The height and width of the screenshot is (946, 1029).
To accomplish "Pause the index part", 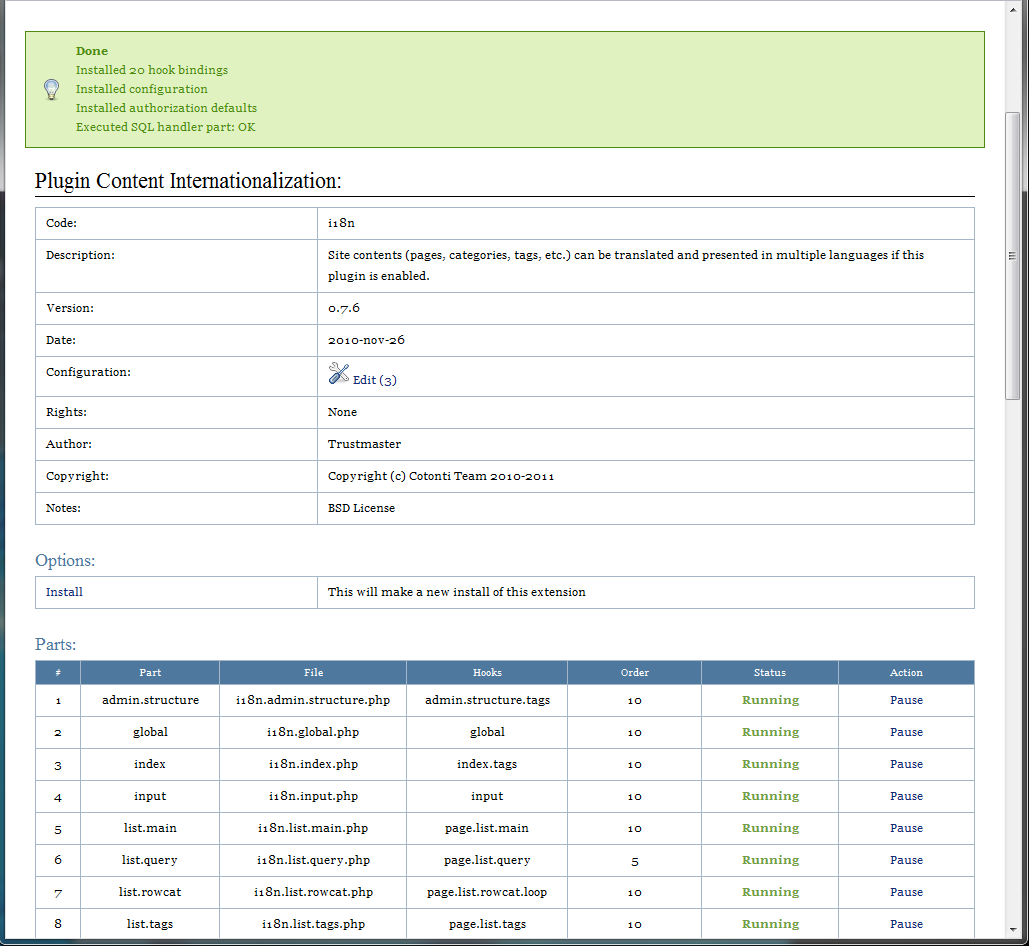I will point(906,764).
